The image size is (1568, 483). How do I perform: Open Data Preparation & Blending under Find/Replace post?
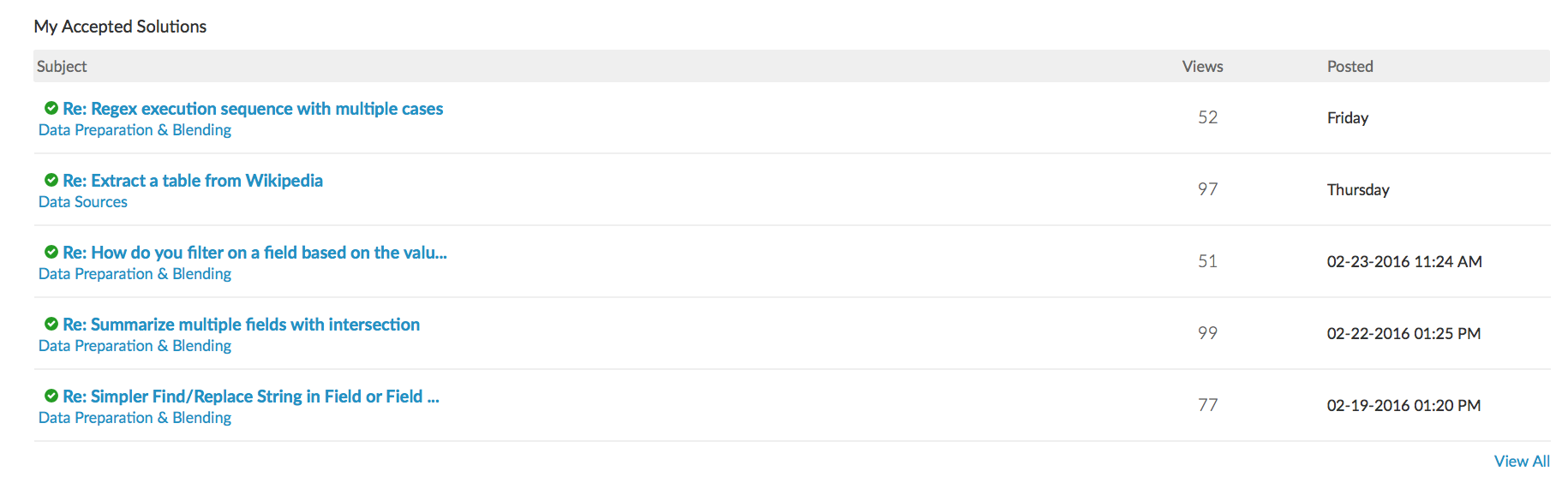[x=135, y=418]
